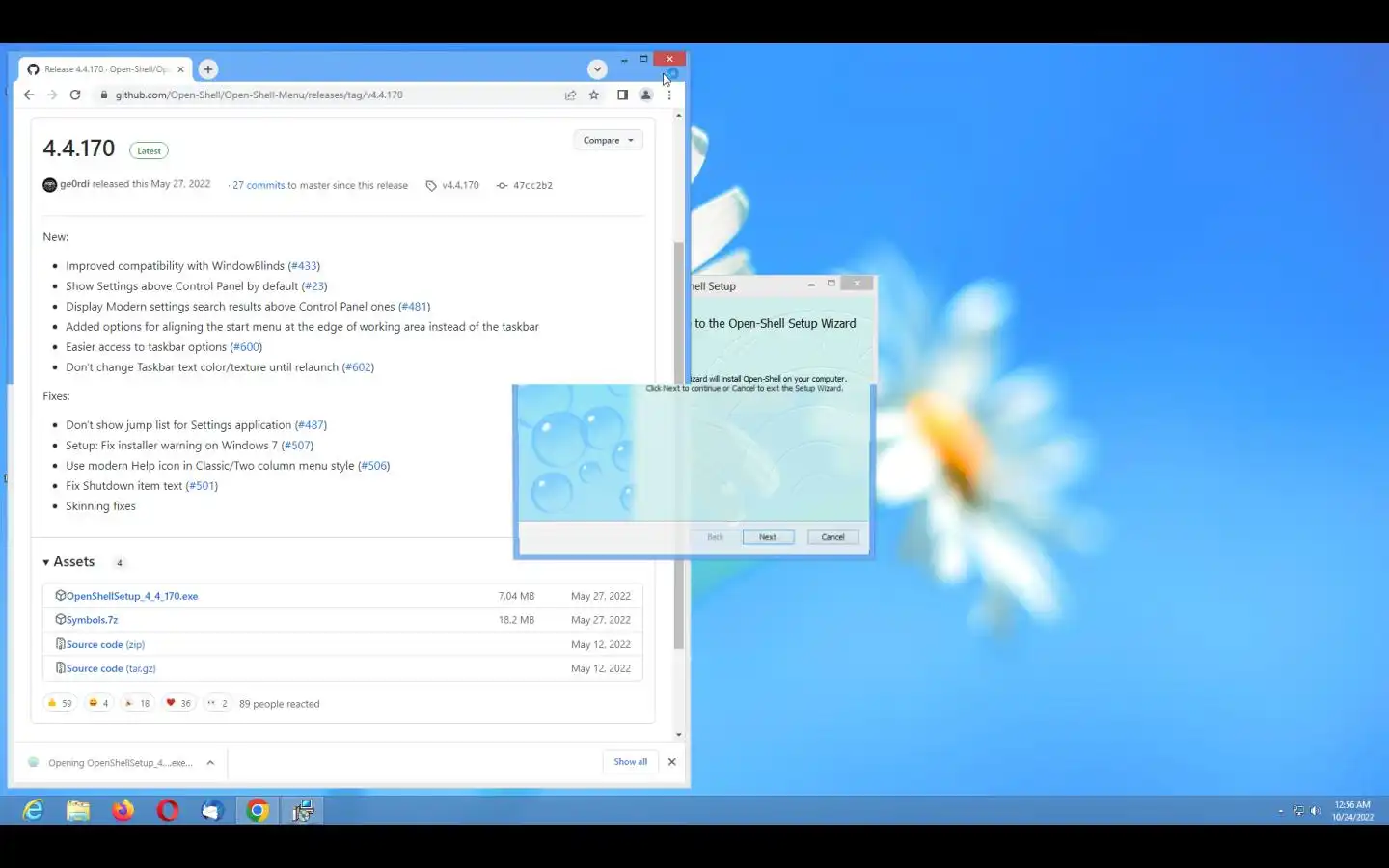This screenshot has width=1389, height=868.
Task: Click hooray reaction with 18
Action: 137,703
